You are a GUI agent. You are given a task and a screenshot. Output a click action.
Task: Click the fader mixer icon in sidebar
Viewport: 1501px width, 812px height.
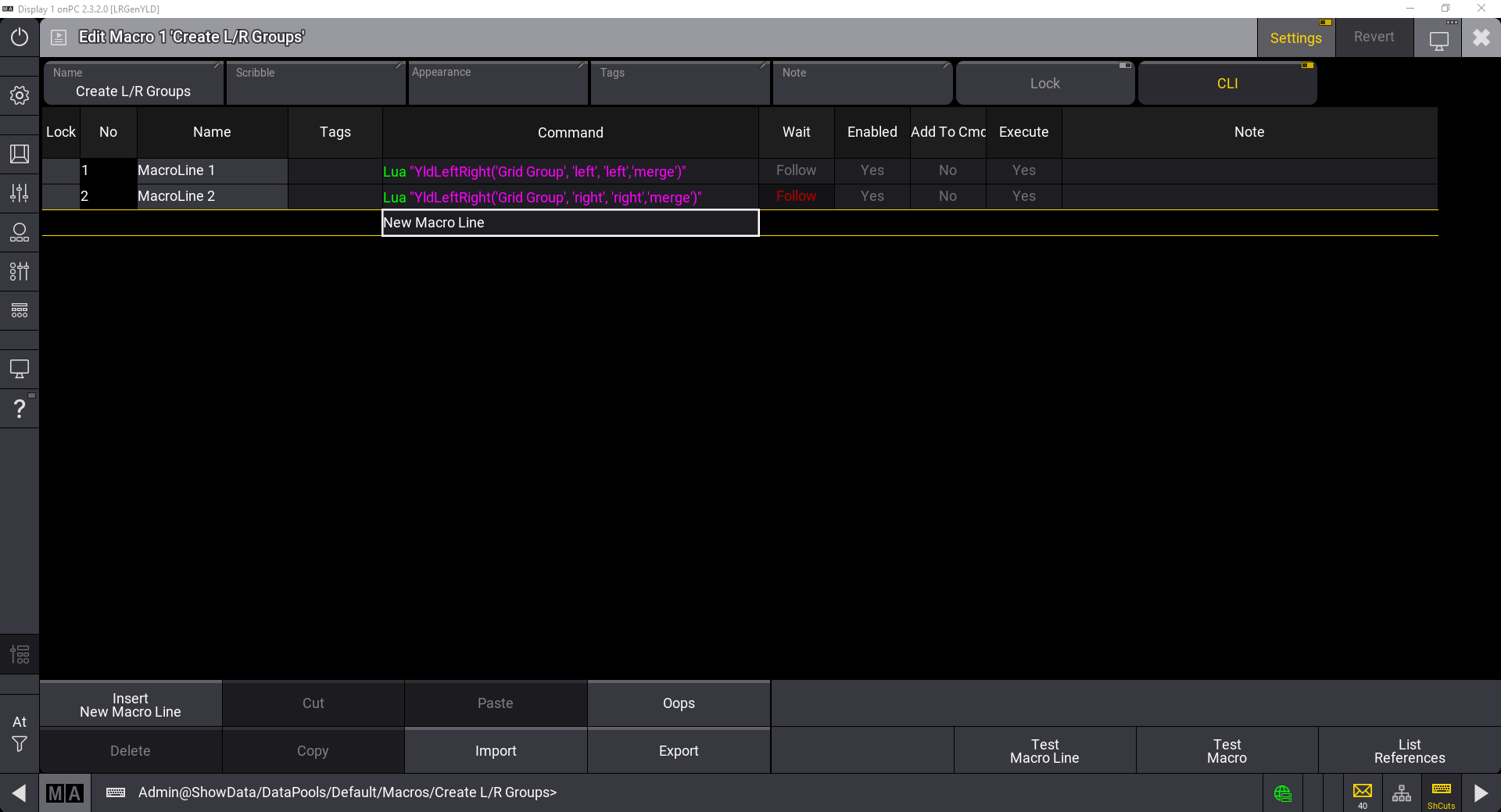(x=20, y=193)
